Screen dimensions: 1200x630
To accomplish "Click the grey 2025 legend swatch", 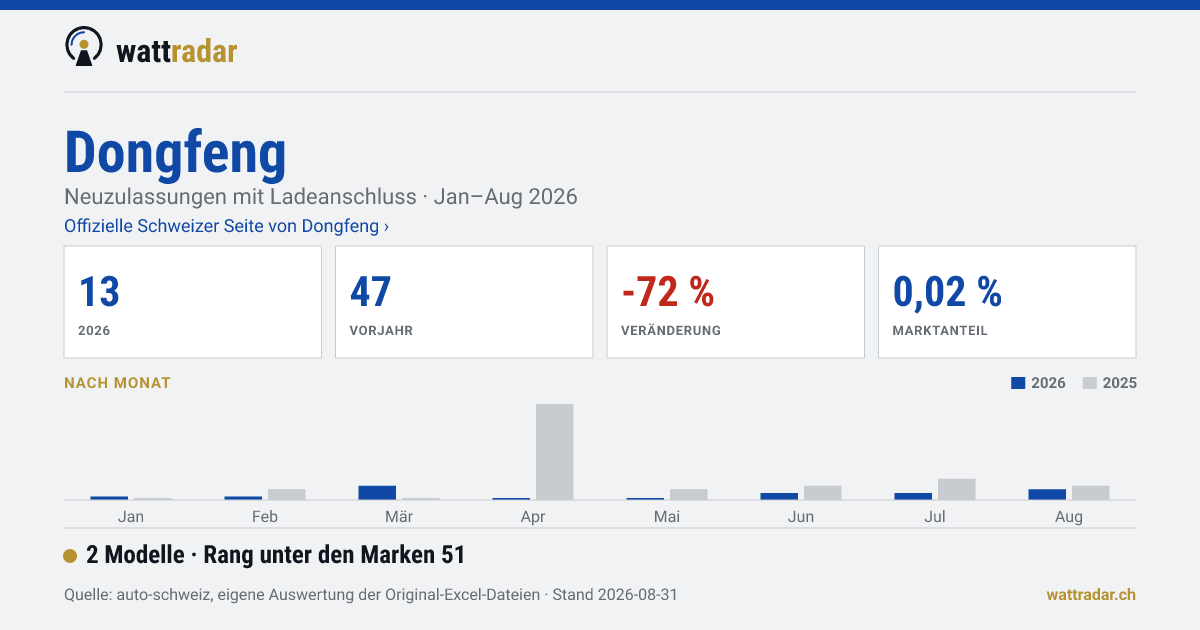I will pyautogui.click(x=1090, y=383).
